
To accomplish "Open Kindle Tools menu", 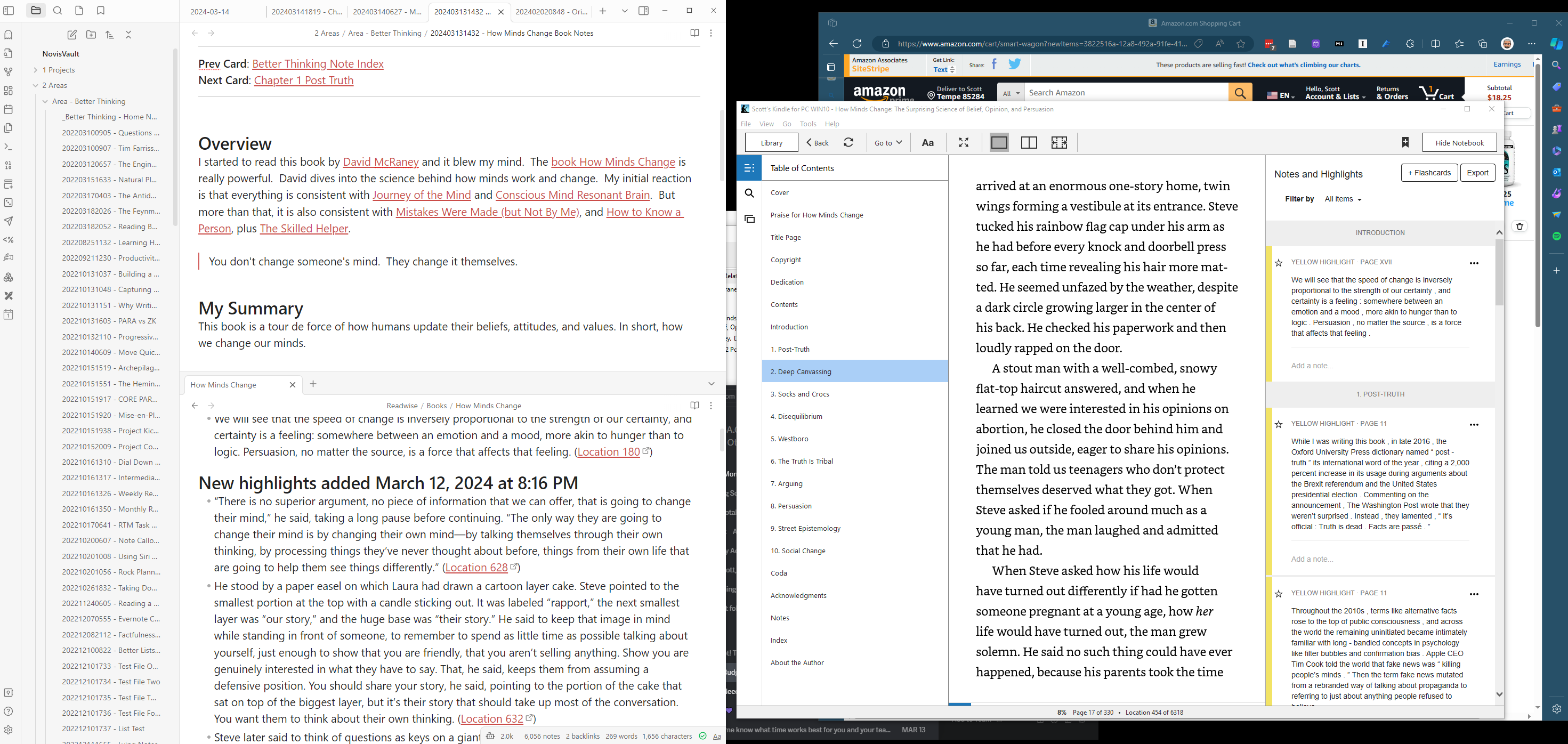I will (x=808, y=124).
